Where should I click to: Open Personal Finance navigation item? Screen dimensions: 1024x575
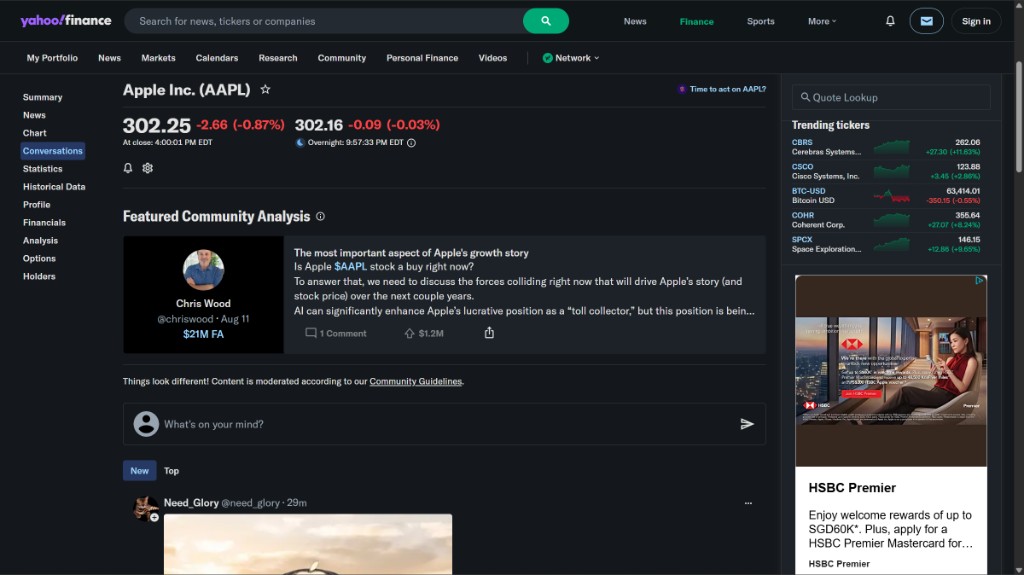pyautogui.click(x=422, y=58)
